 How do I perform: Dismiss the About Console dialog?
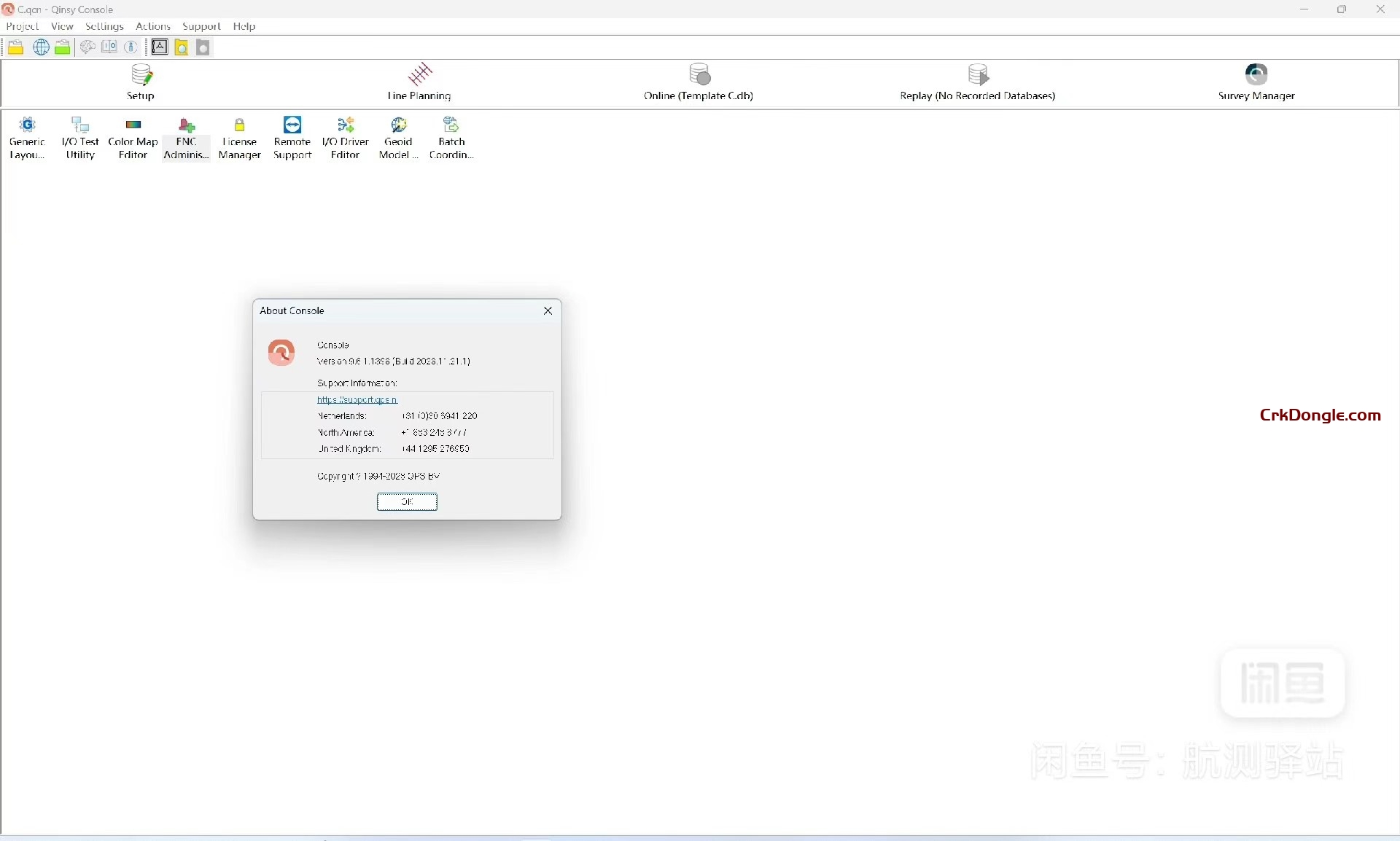tap(548, 310)
